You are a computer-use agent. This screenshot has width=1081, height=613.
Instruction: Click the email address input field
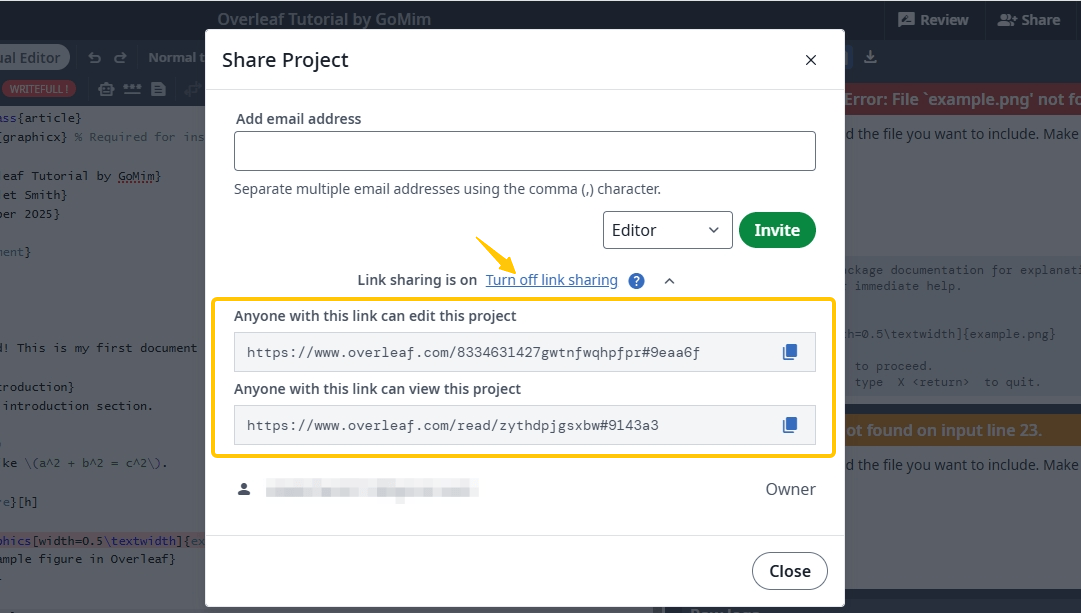tap(524, 150)
